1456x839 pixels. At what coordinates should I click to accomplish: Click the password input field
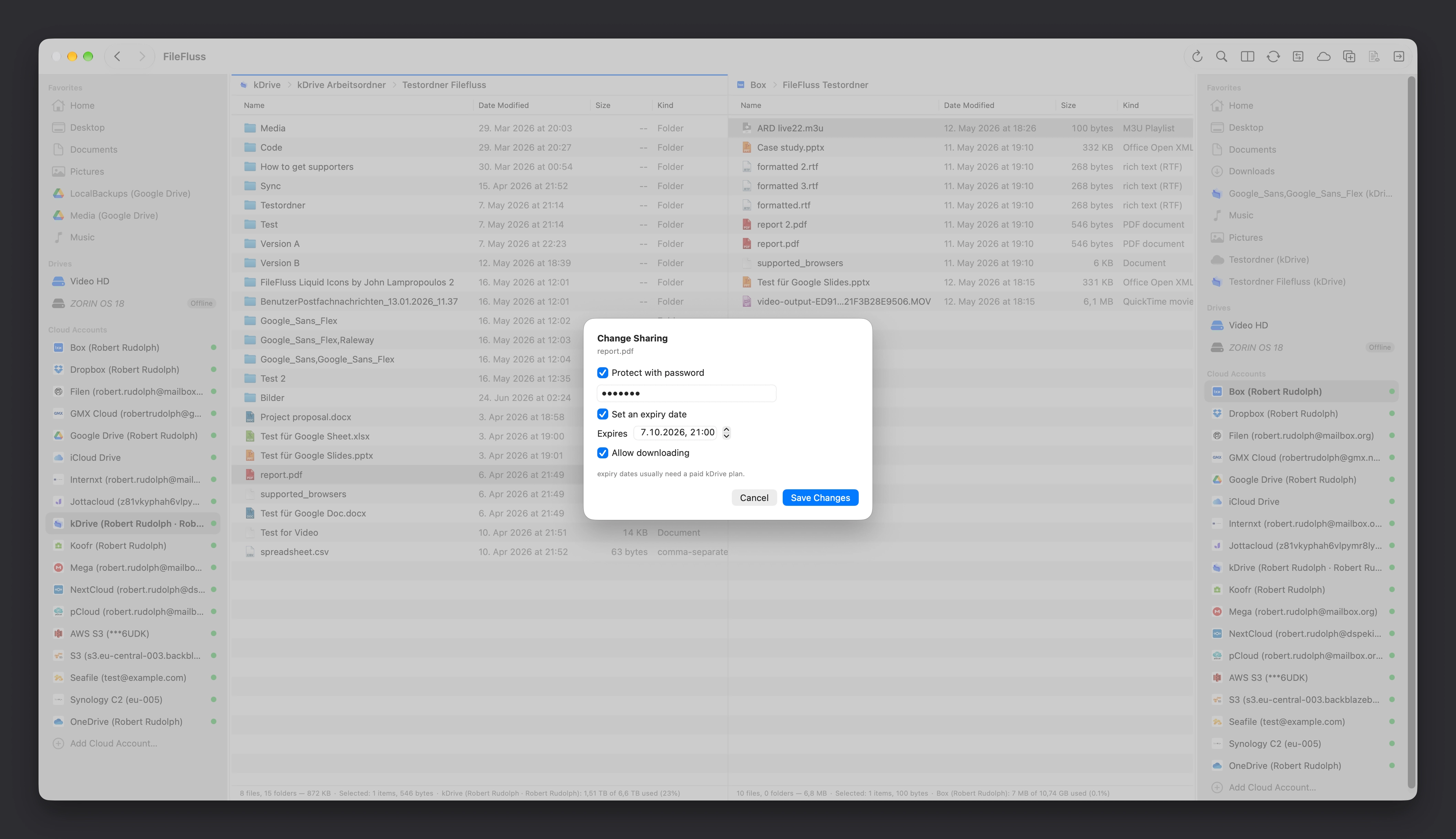tap(686, 394)
